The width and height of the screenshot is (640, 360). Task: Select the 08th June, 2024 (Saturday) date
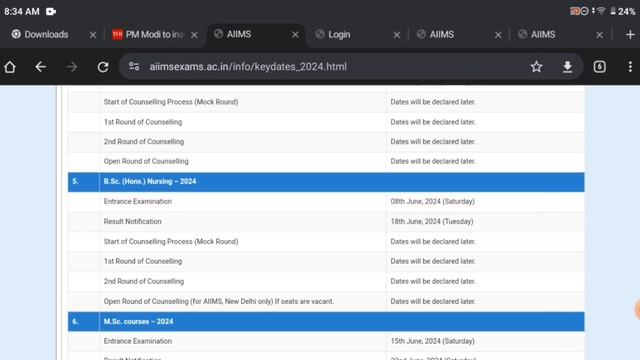pyautogui.click(x=432, y=201)
